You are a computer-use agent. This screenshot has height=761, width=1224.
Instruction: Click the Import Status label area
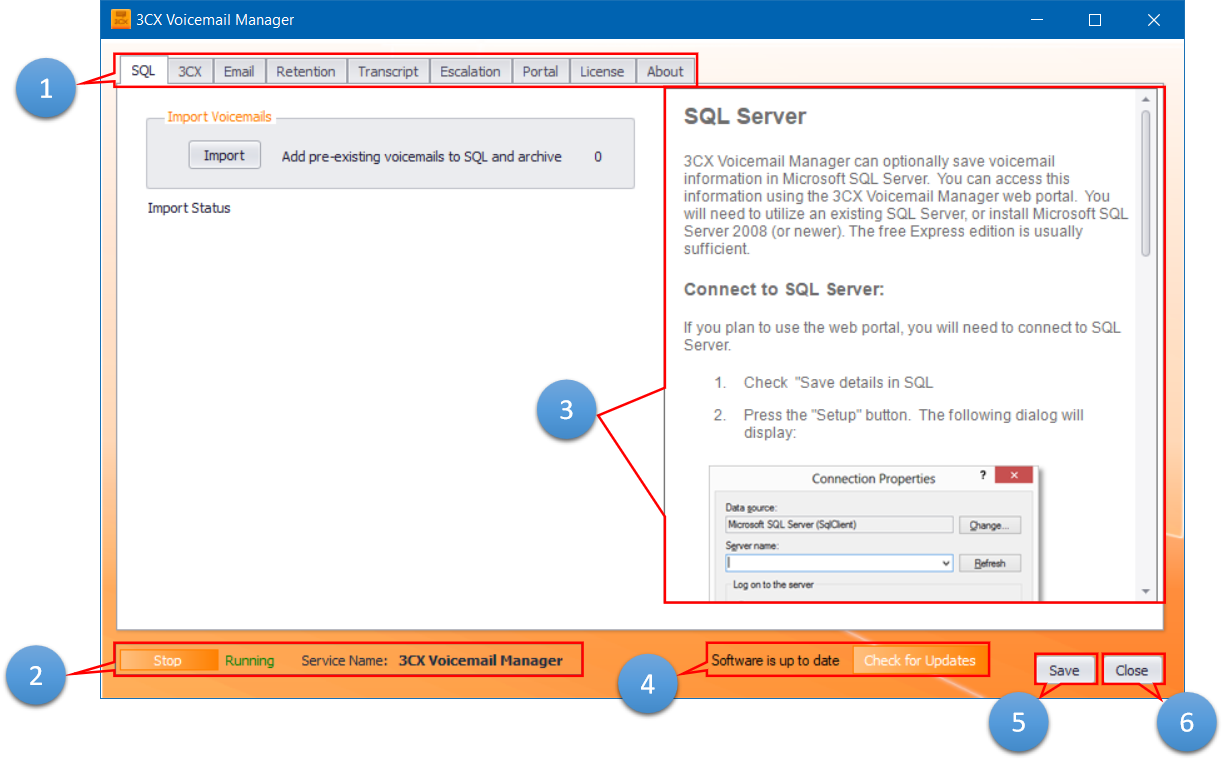coord(189,208)
